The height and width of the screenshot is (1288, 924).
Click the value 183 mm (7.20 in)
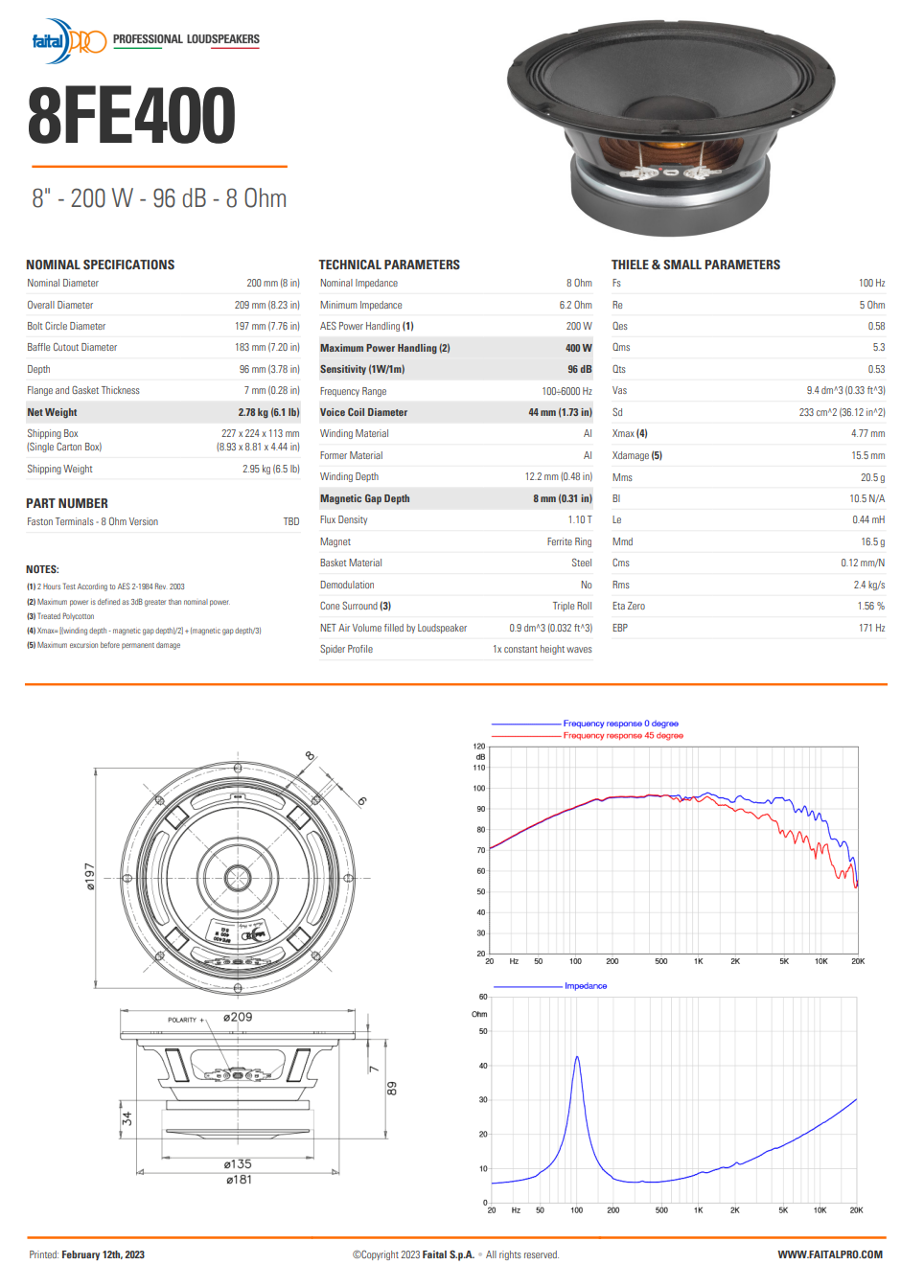pyautogui.click(x=267, y=348)
